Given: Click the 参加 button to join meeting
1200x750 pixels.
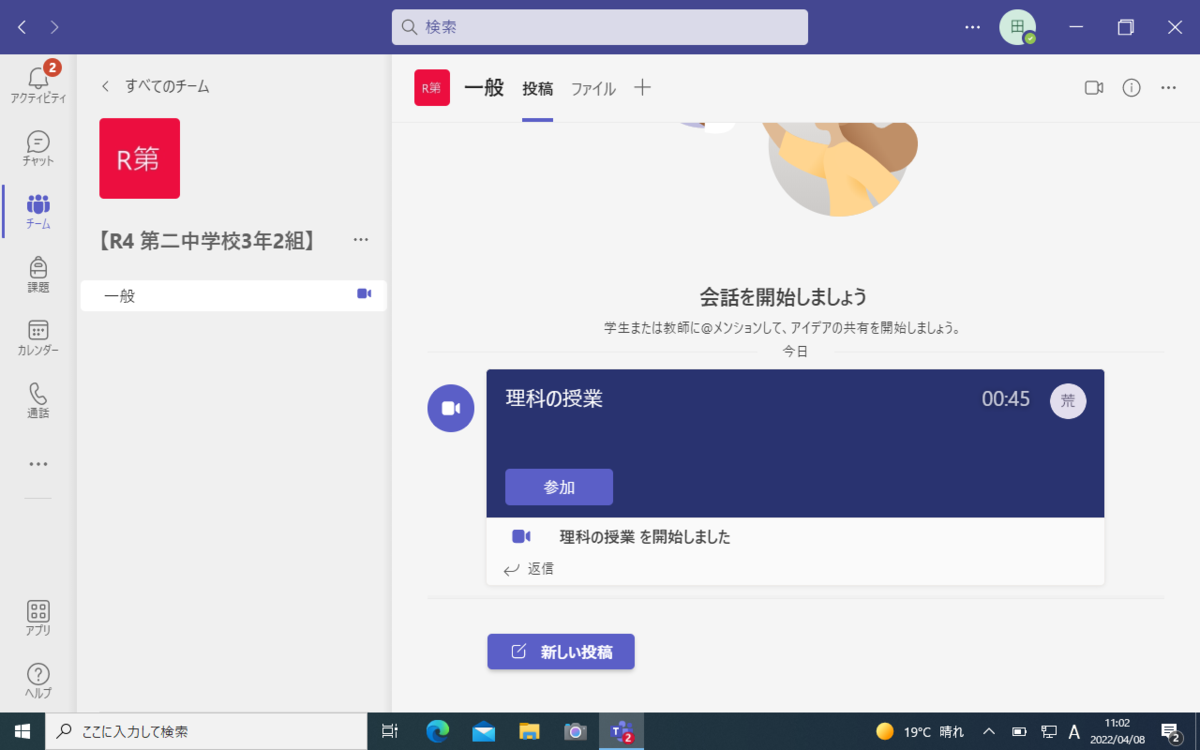Looking at the screenshot, I should click(x=559, y=487).
